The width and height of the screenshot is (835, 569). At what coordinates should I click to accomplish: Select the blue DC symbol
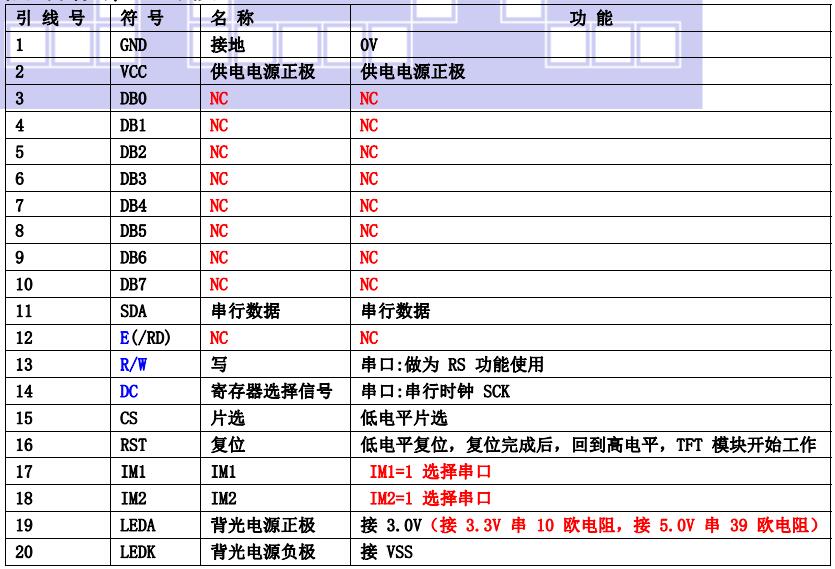128,391
